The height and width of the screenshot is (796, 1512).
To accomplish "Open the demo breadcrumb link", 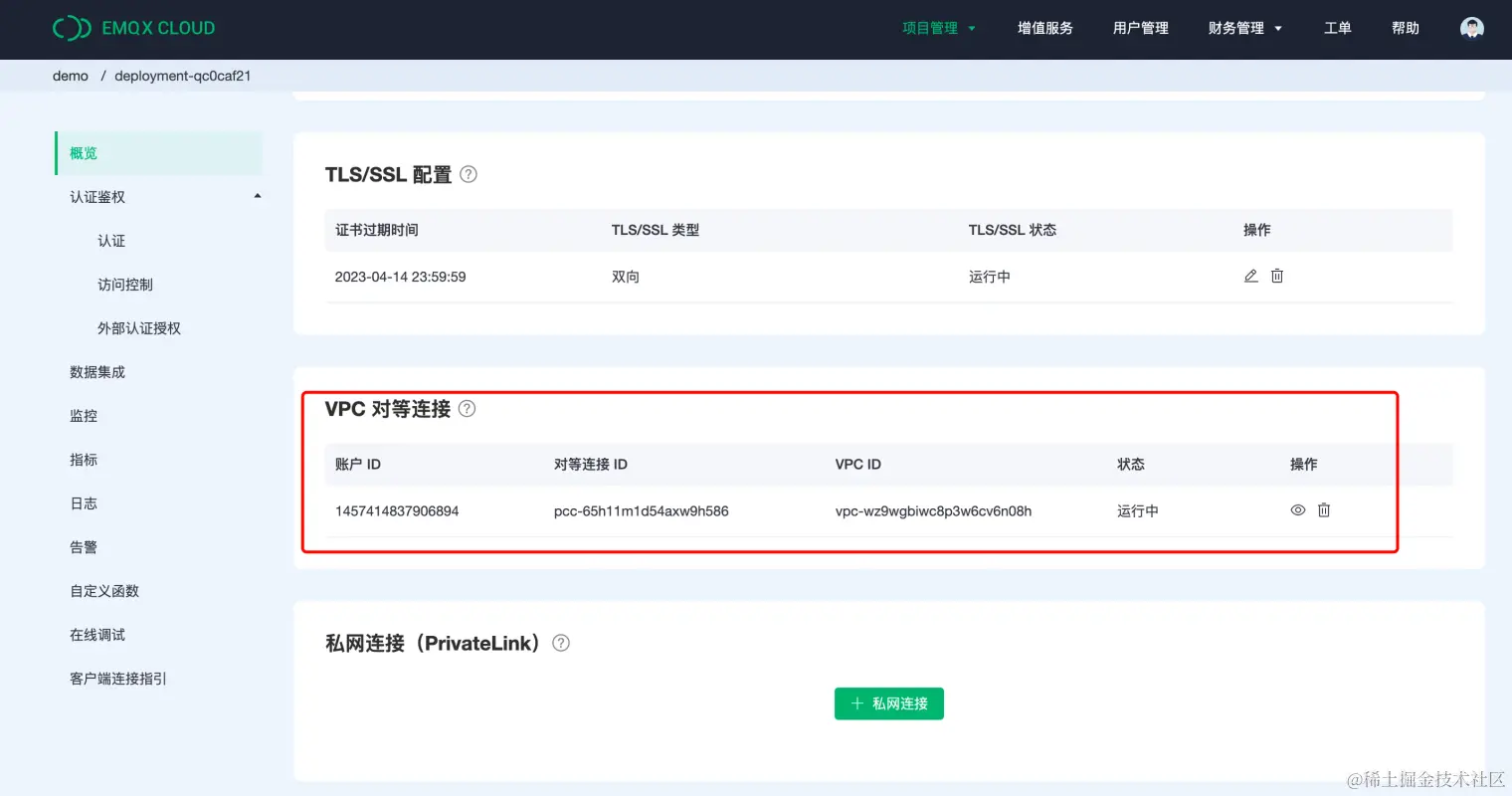I will click(x=70, y=75).
